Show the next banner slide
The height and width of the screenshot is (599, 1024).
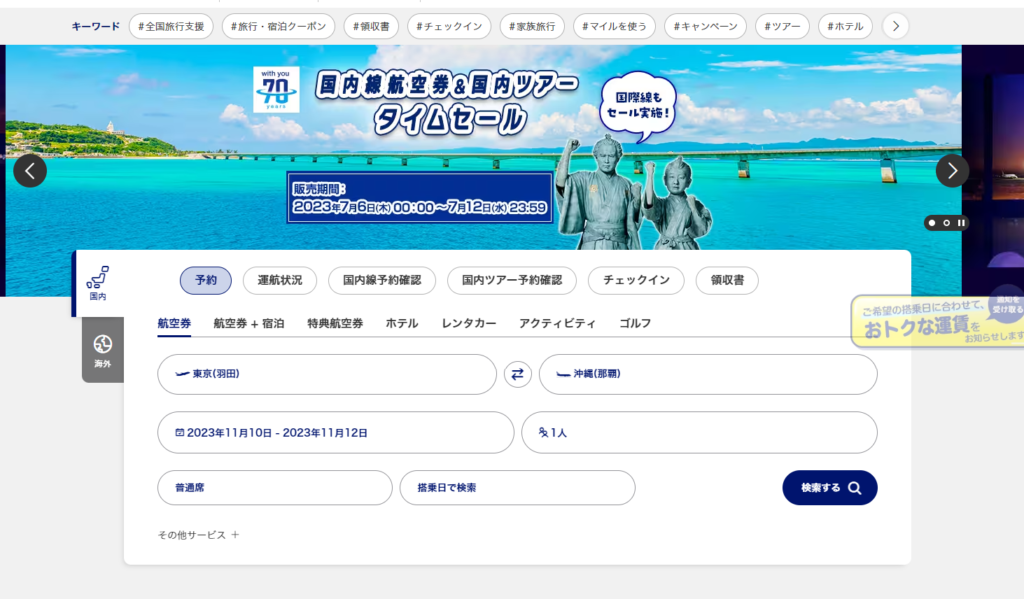[952, 170]
